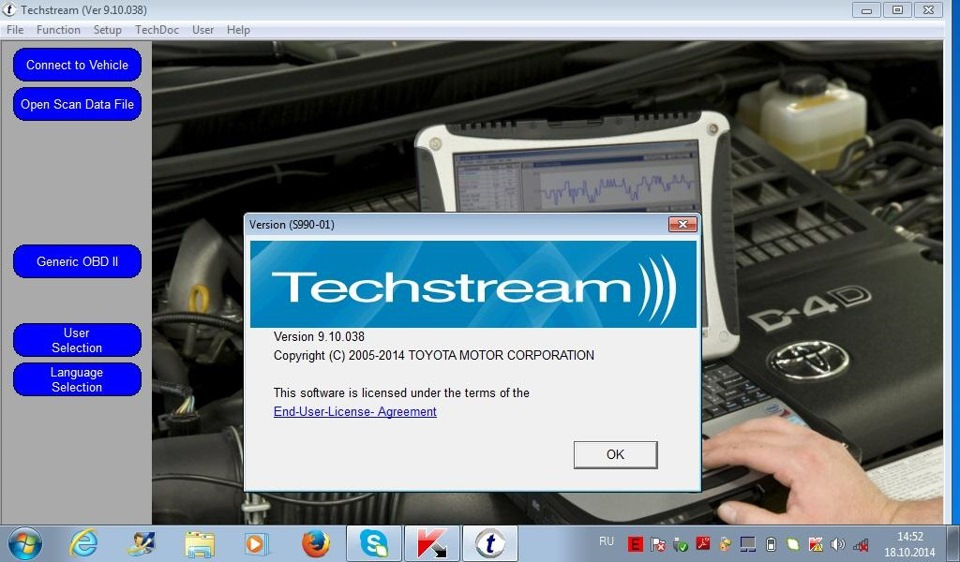Click the Connect to Vehicle button
The image size is (960, 562).
coord(77,65)
